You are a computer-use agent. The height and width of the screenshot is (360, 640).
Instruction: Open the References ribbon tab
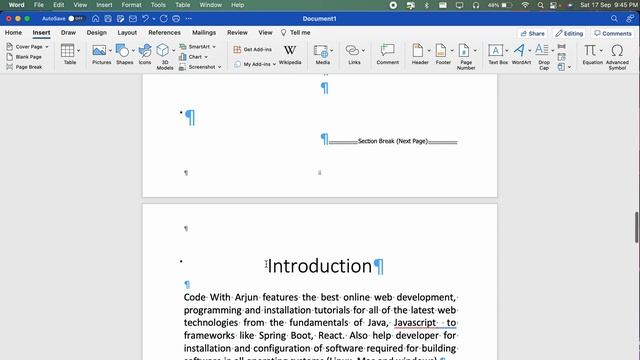click(x=164, y=33)
